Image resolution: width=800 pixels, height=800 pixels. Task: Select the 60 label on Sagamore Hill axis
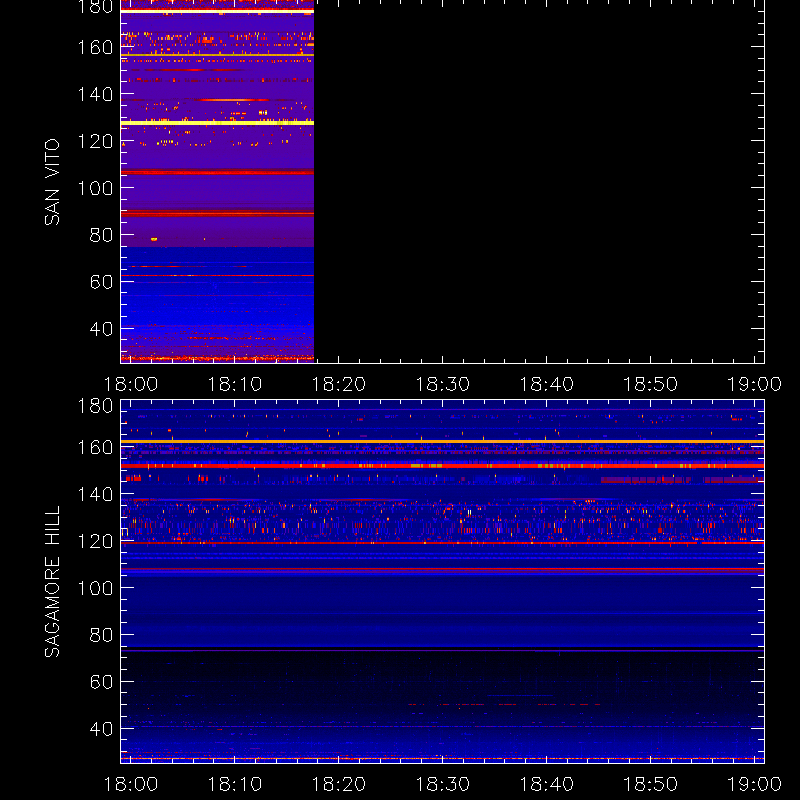tap(101, 682)
